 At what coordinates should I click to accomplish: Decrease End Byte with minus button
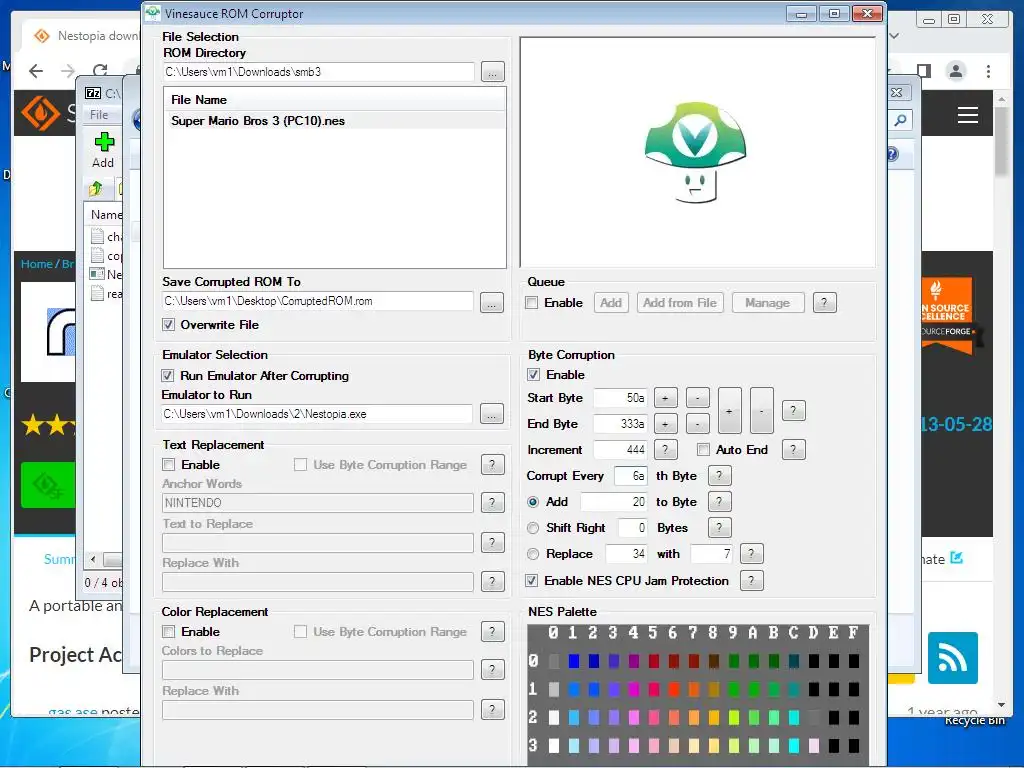point(697,424)
